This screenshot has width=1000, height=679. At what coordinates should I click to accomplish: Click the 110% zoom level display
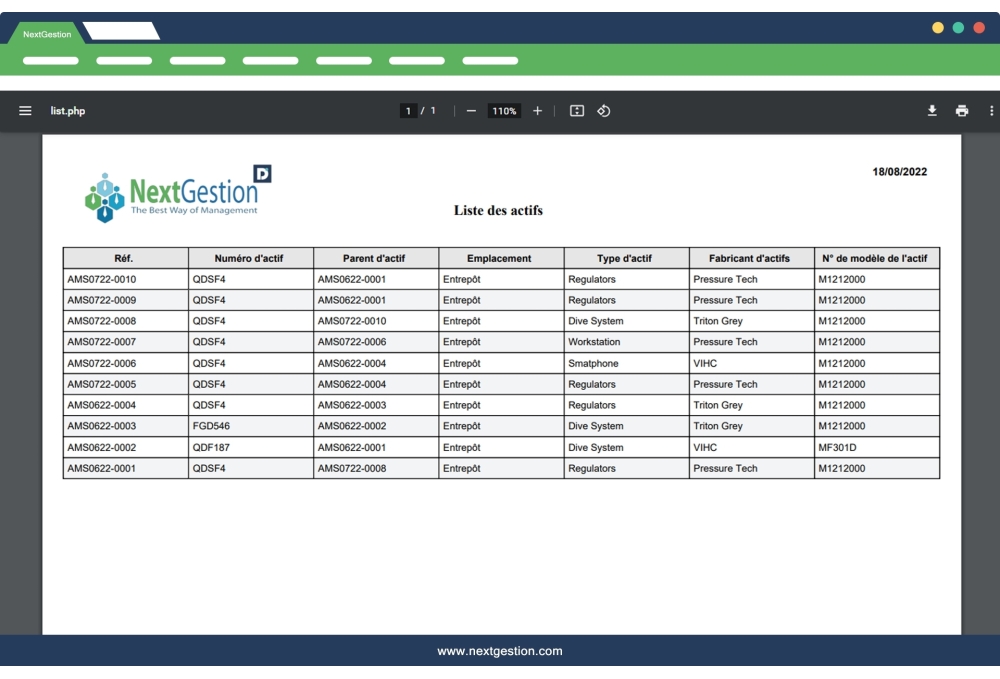[503, 111]
